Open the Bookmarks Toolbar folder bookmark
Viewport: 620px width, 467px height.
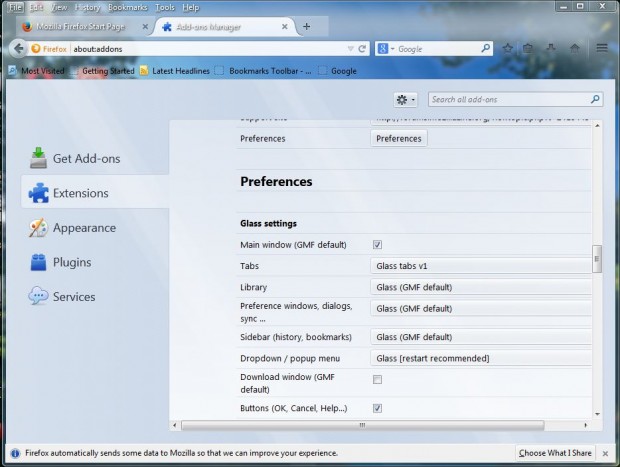pos(264,71)
